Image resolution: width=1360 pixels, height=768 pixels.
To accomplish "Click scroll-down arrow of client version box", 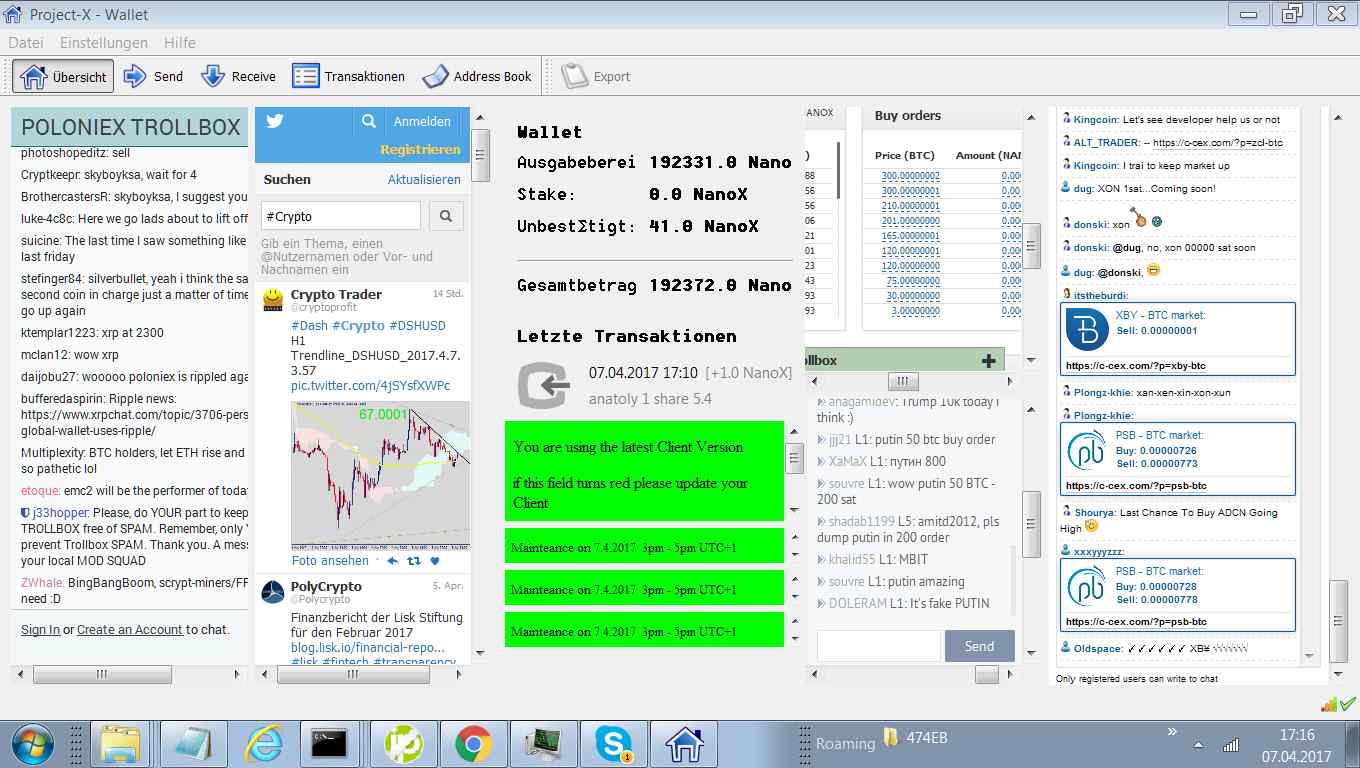I will 794,510.
